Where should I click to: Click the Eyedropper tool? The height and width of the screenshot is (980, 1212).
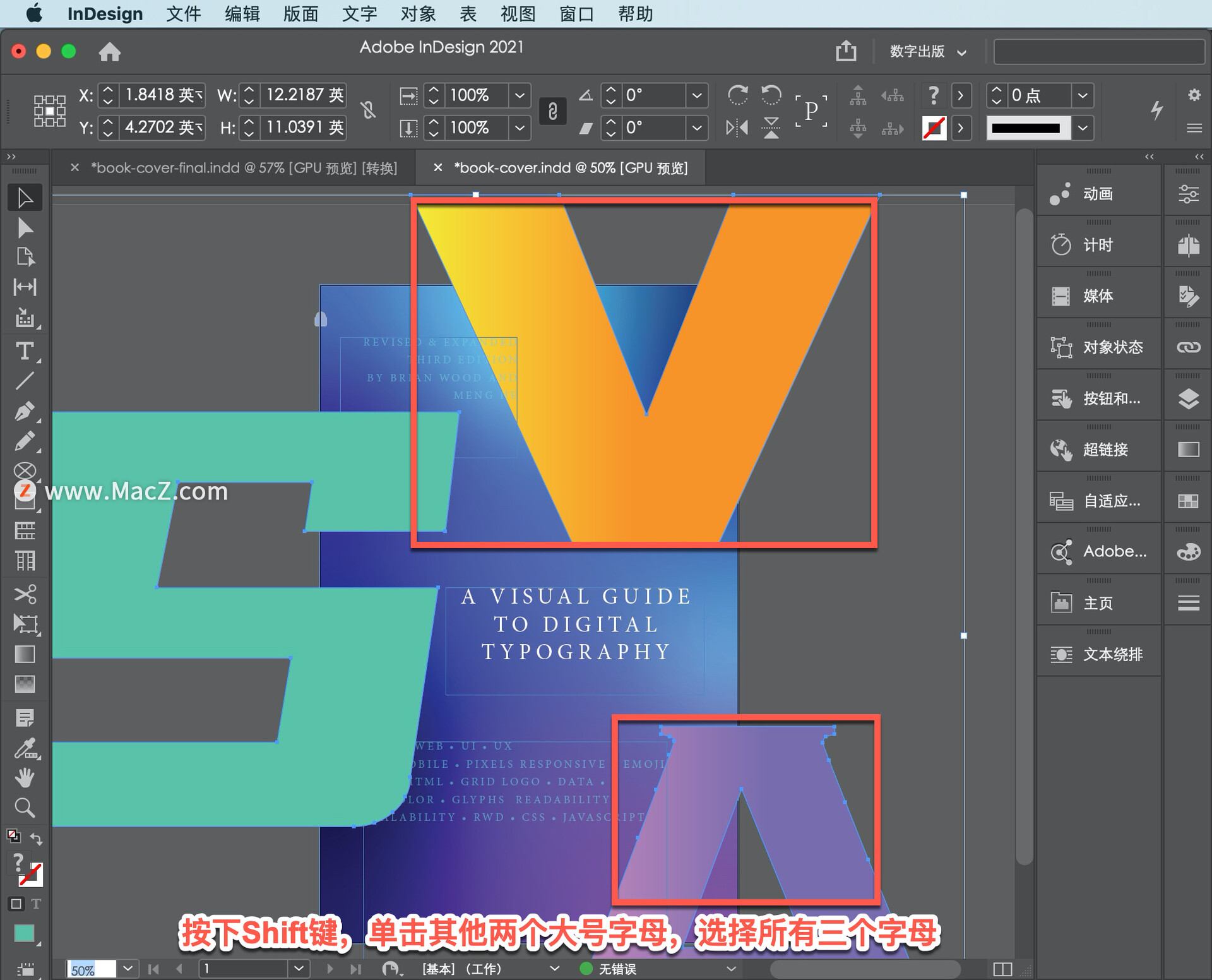25,748
